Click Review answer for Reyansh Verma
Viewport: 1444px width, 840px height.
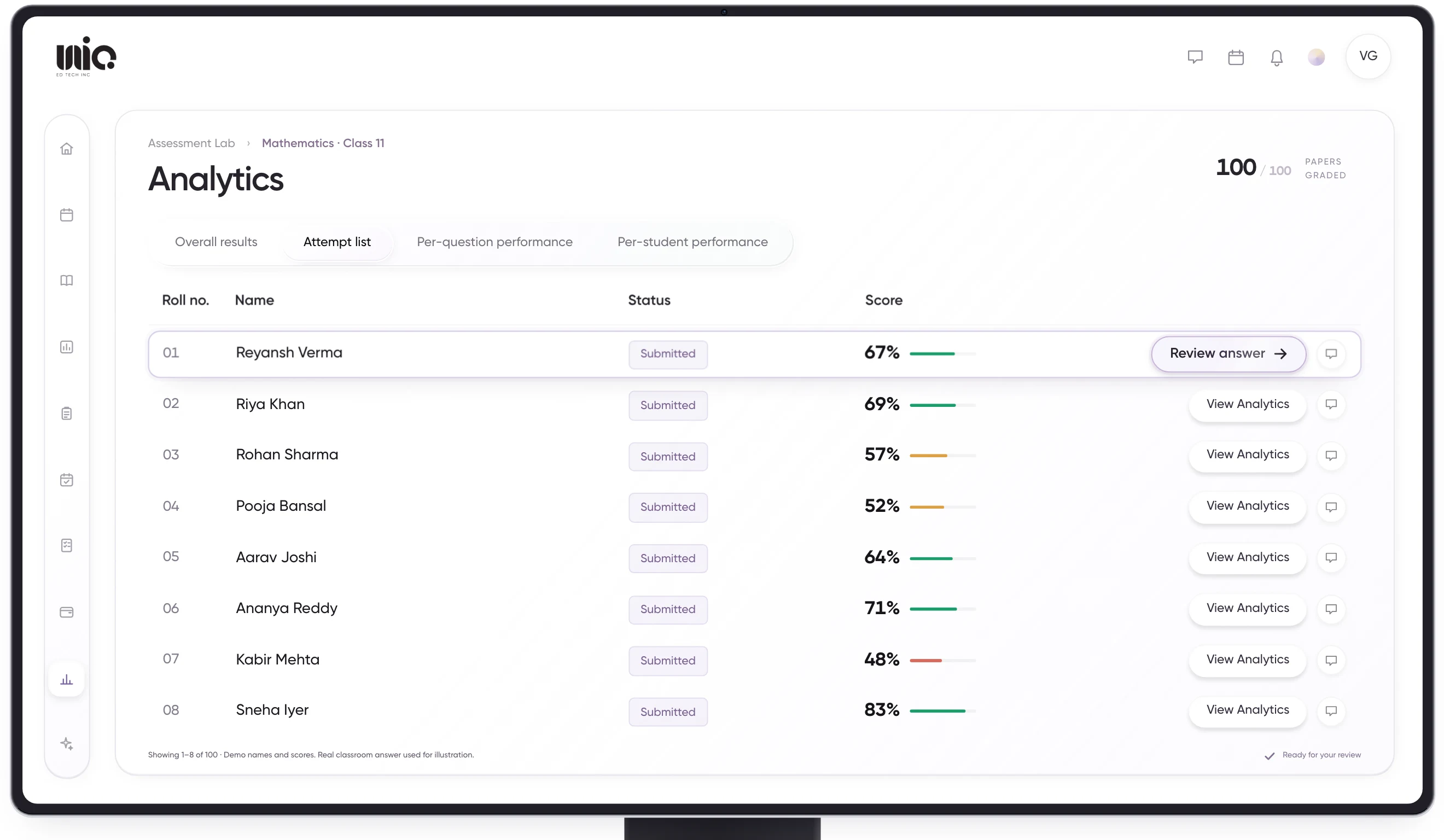(x=1228, y=354)
